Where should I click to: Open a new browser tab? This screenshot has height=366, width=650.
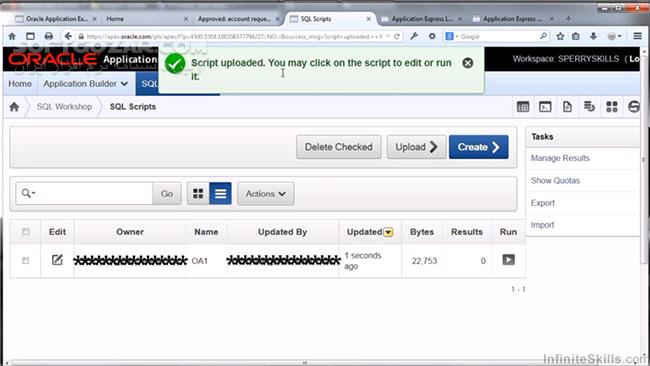point(568,19)
